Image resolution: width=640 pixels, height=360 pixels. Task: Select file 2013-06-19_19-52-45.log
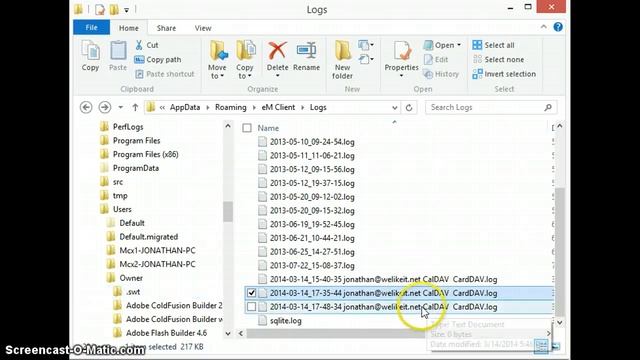point(312,224)
